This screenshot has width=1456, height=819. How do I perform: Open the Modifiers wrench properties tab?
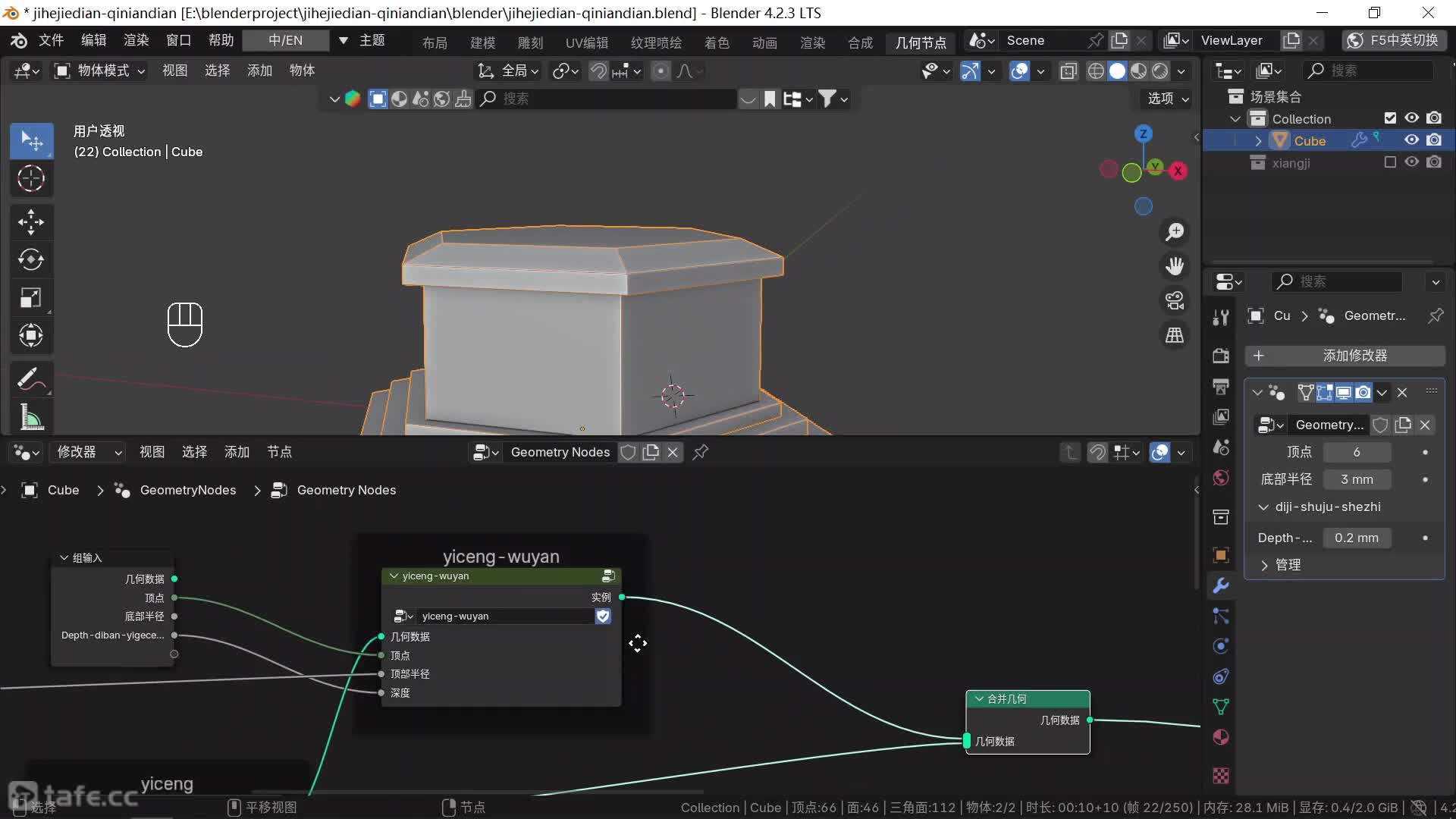tap(1221, 585)
